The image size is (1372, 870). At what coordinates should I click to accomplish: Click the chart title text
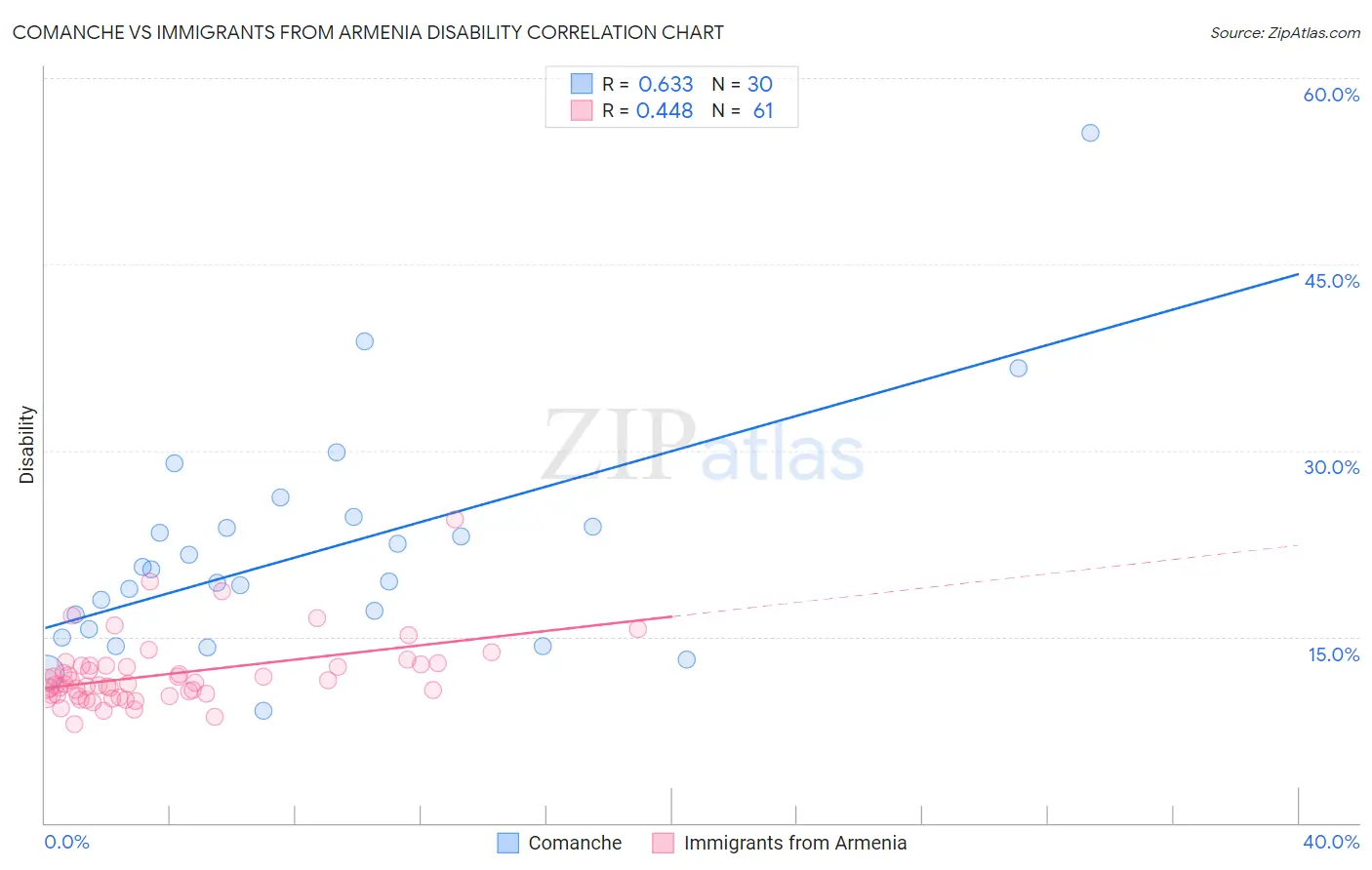click(368, 32)
